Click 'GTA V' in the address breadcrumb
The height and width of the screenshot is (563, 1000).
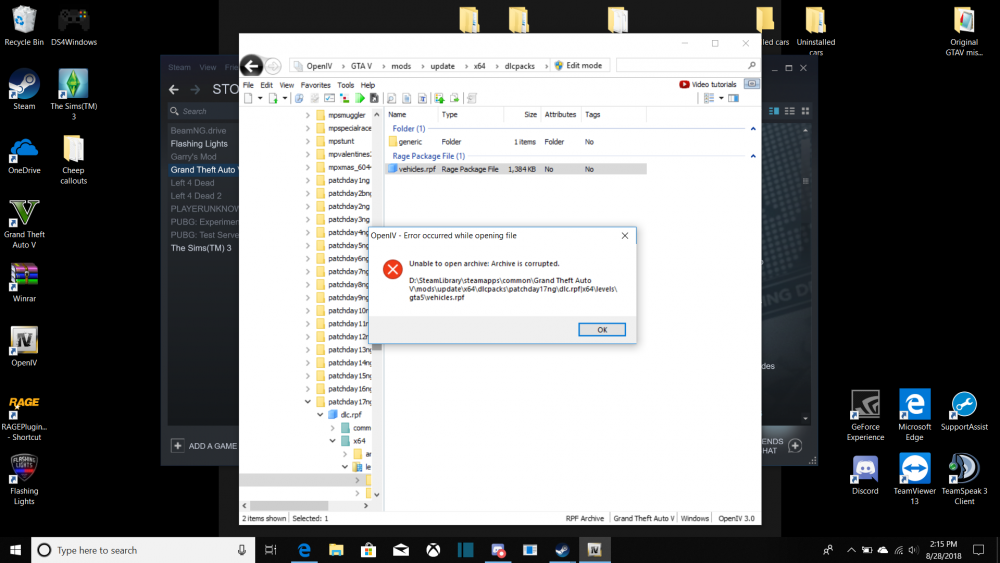tap(361, 66)
